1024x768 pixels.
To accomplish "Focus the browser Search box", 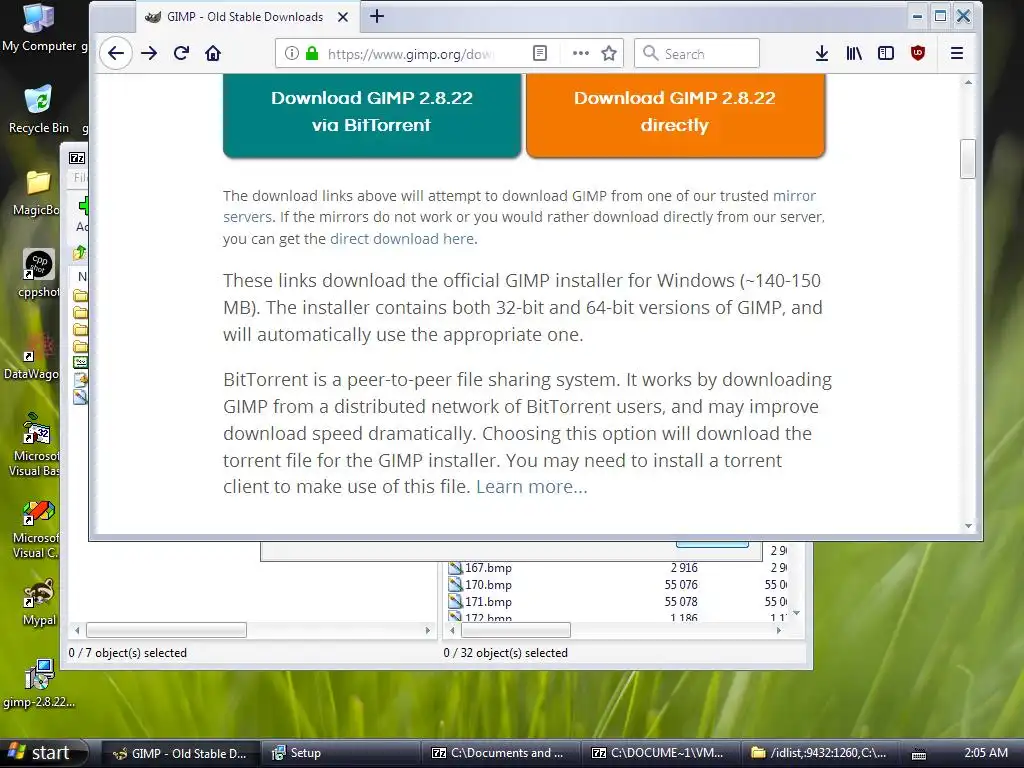I will tap(697, 54).
